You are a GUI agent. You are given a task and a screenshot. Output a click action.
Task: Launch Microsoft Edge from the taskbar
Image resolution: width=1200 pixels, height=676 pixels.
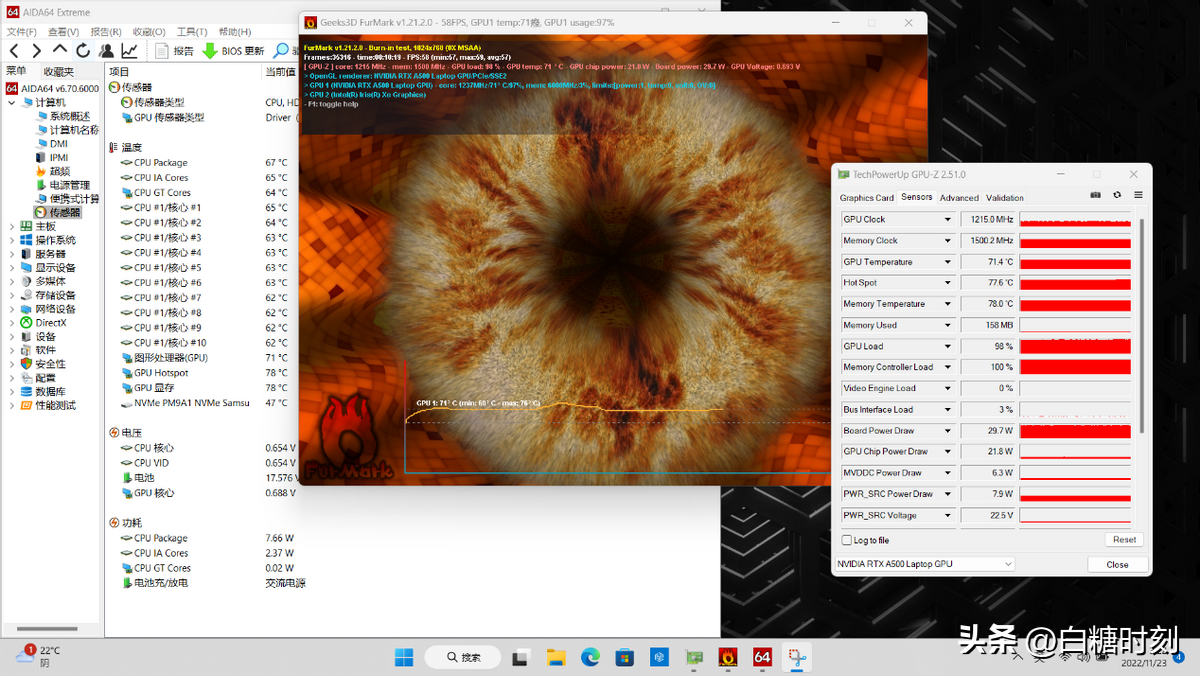590,657
